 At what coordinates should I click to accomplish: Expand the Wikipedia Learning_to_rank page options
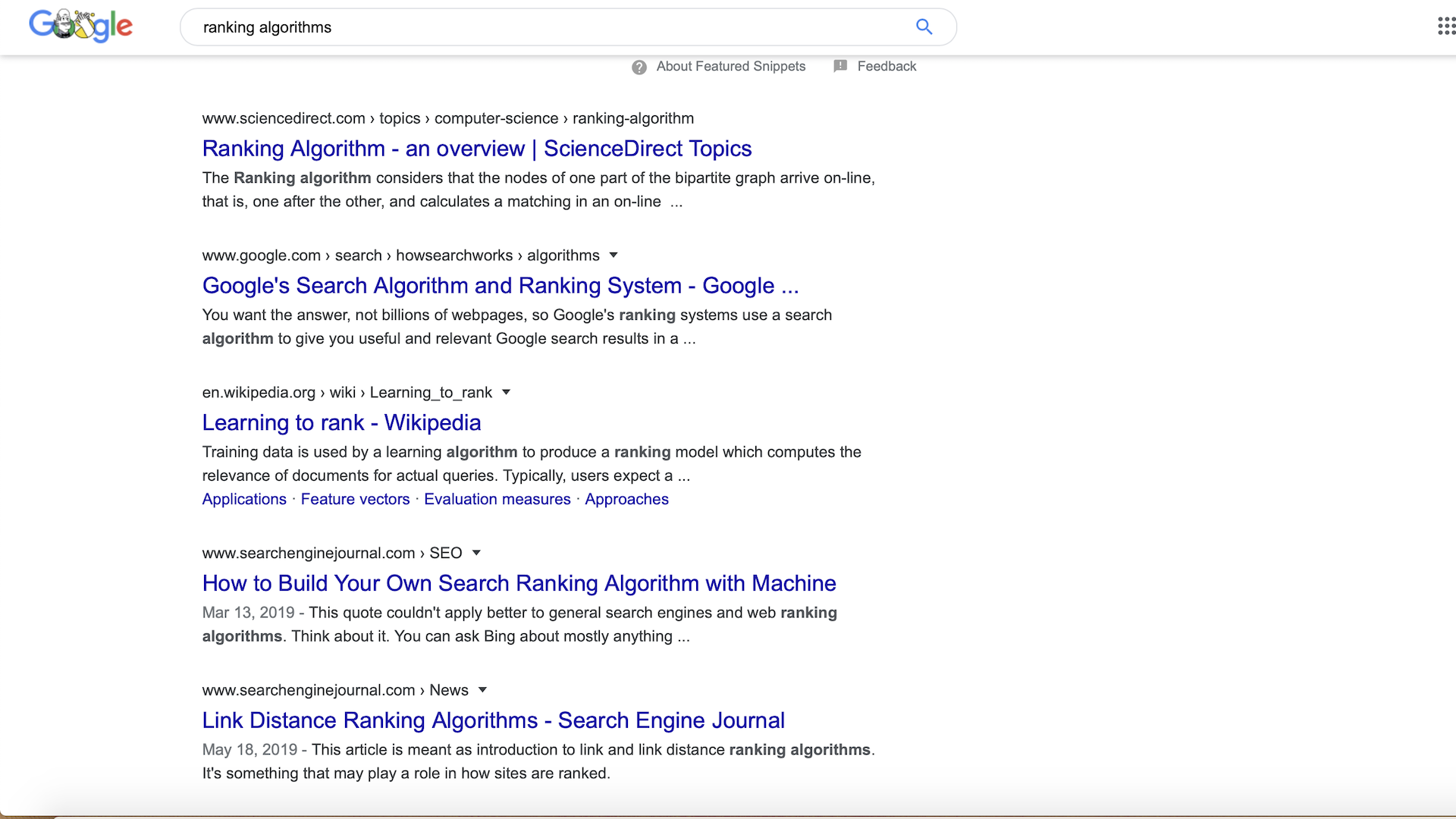508,392
